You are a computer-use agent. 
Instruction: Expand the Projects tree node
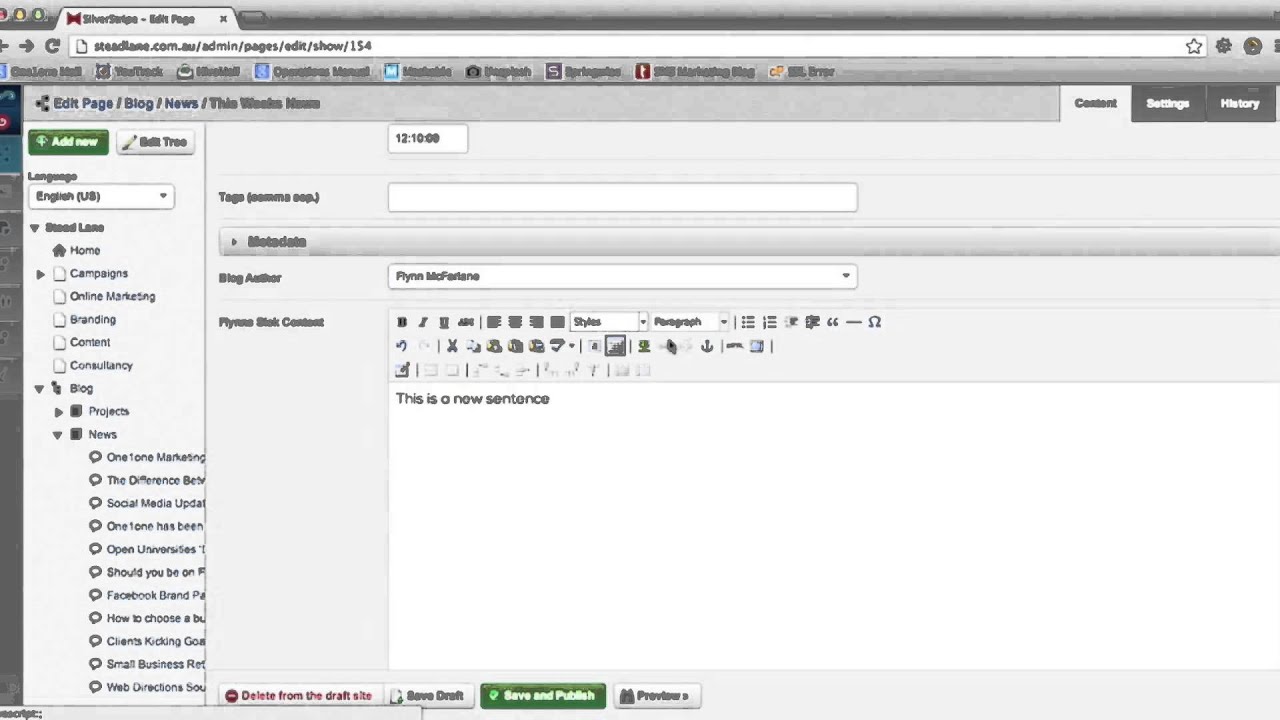click(58, 412)
